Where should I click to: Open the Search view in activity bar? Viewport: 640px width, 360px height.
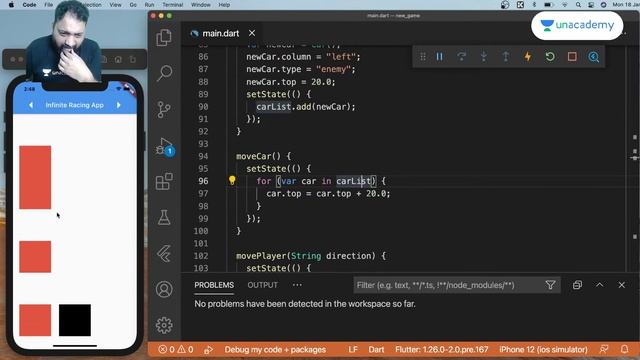(x=164, y=73)
